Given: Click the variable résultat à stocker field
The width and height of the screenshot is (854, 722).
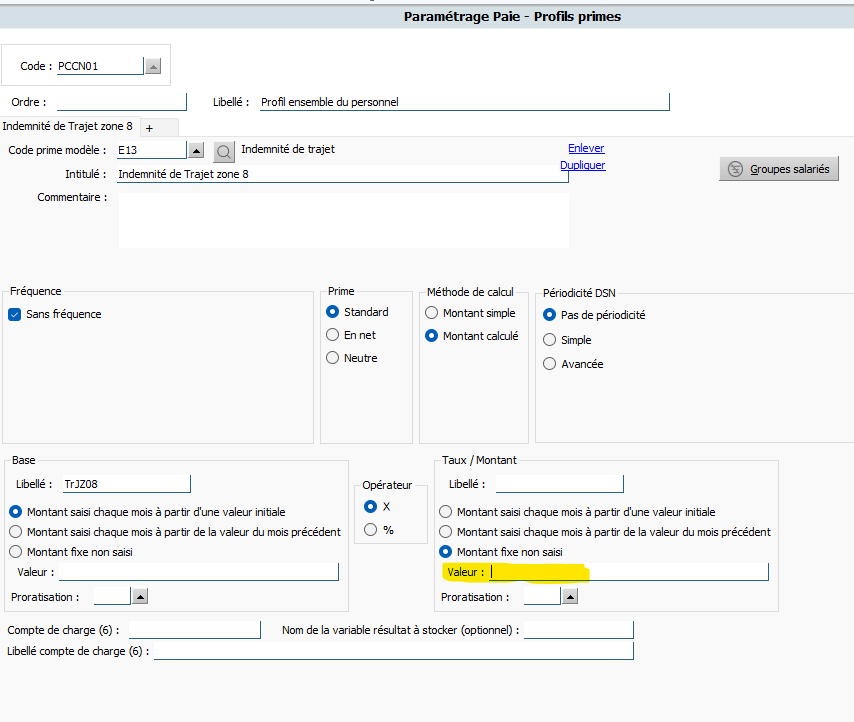Looking at the screenshot, I should 578,630.
